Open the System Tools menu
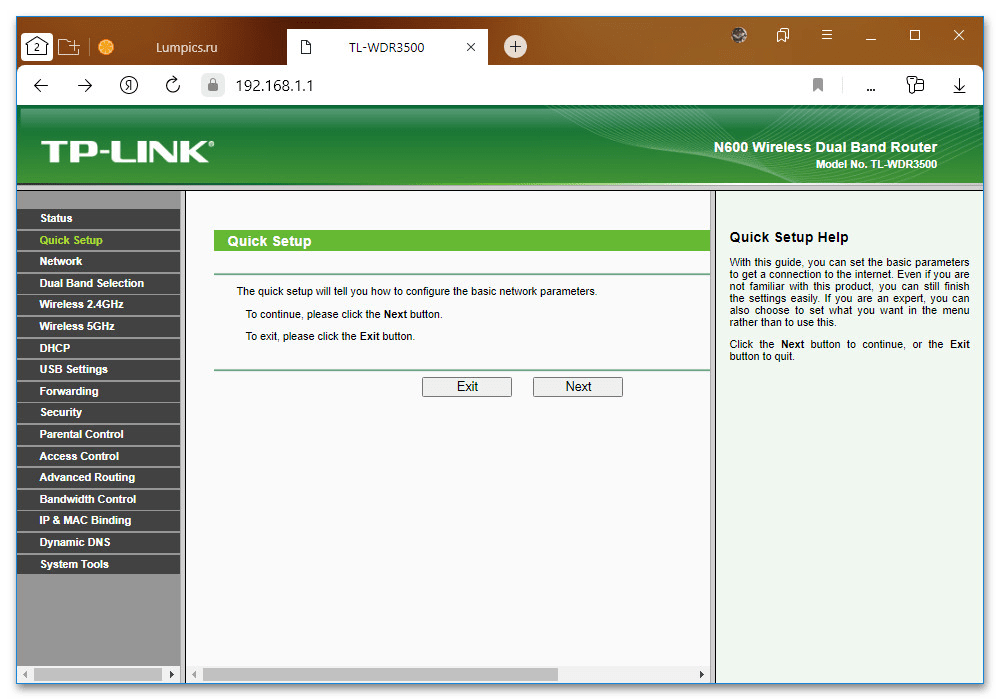Viewport: 1000px width, 700px height. 74,564
